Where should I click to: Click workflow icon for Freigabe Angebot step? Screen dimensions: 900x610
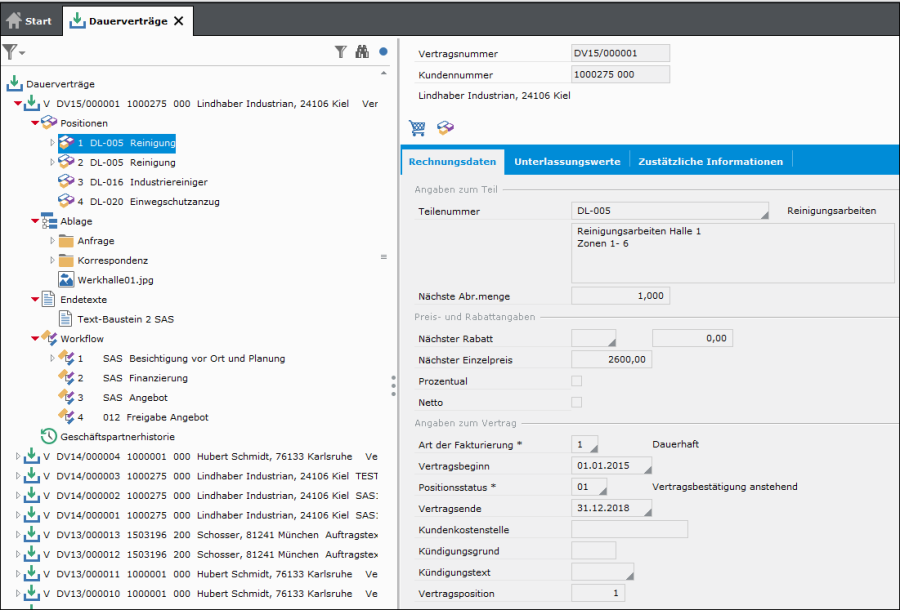click(x=66, y=417)
